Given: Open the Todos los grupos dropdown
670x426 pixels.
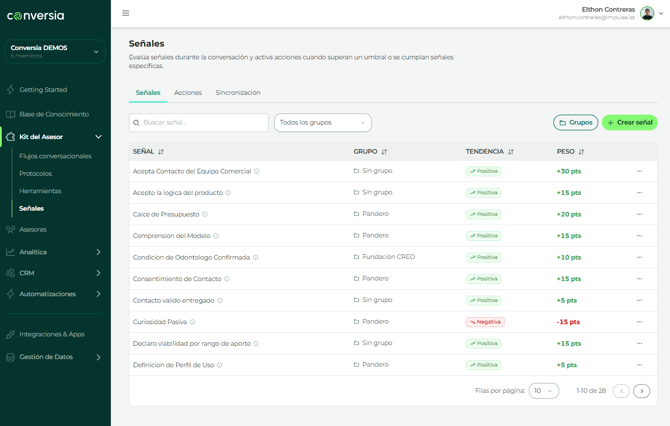Looking at the screenshot, I should point(322,123).
